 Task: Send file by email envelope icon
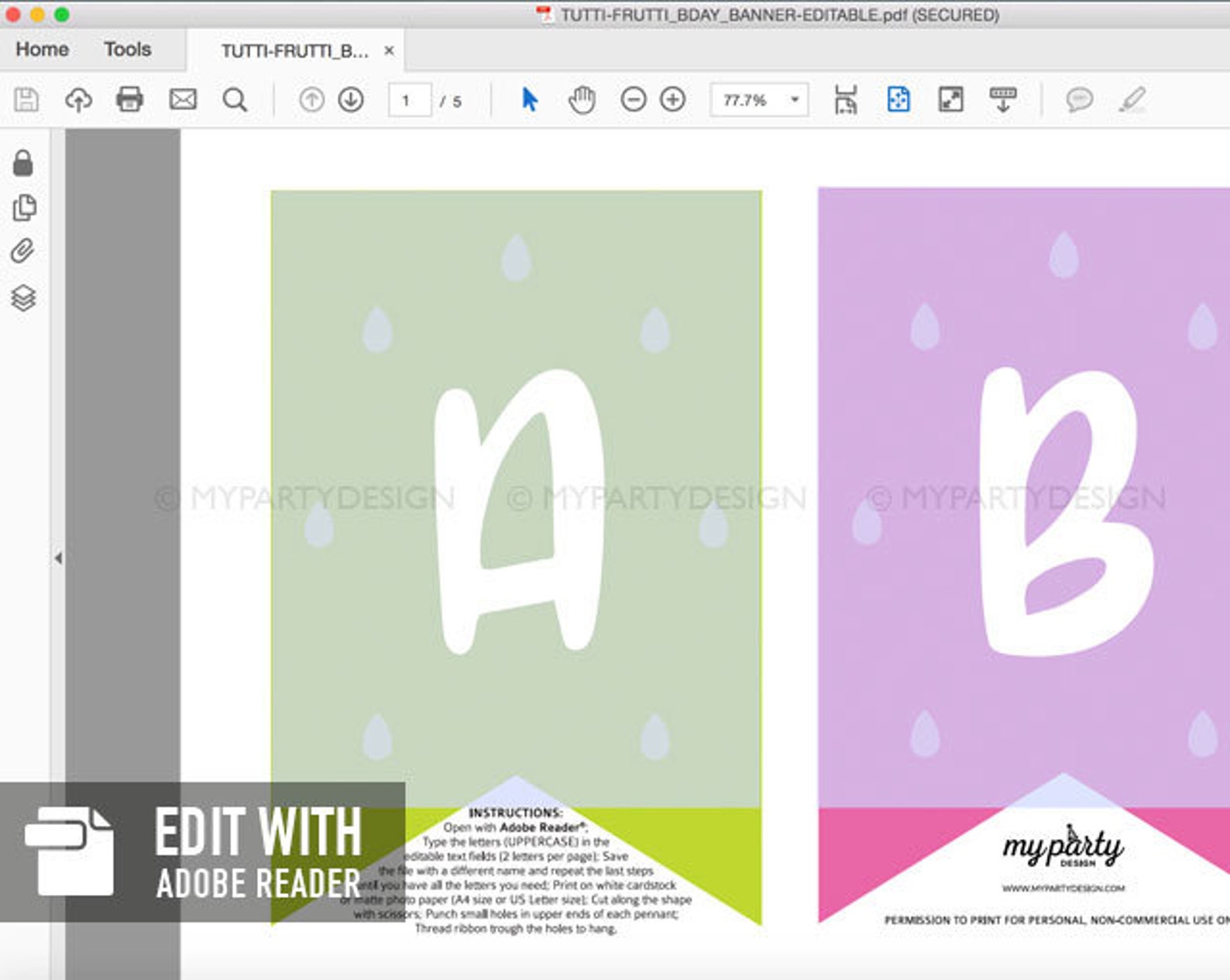183,99
